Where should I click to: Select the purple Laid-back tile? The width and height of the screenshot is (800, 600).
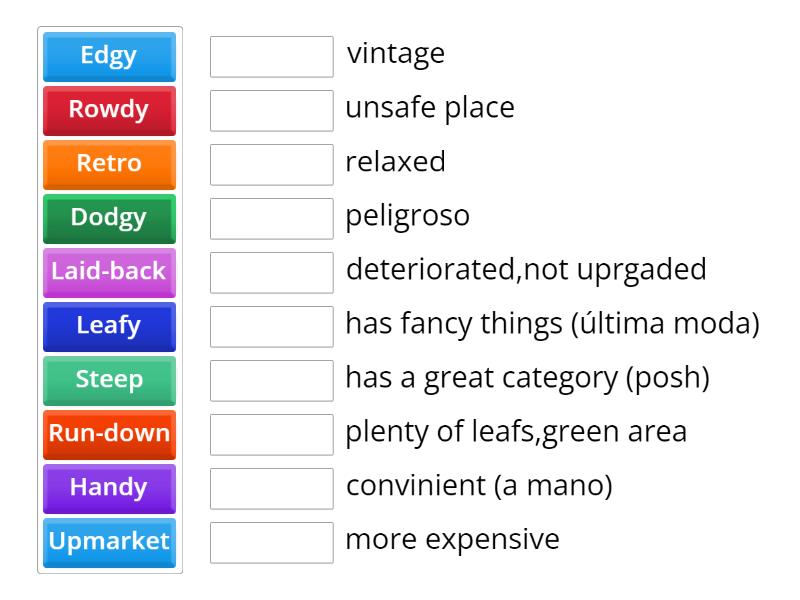109,272
